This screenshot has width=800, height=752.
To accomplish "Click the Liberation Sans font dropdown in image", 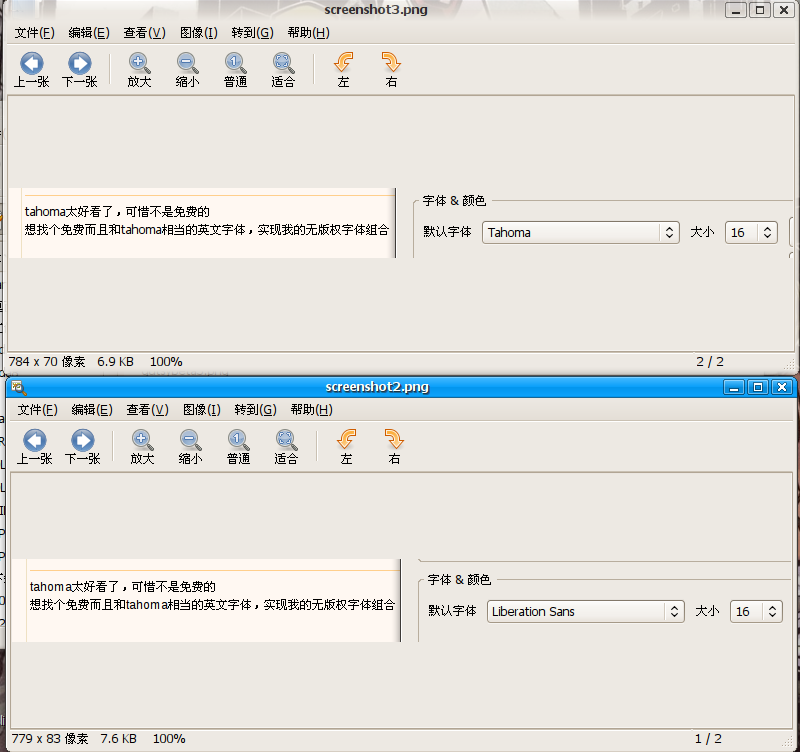I will (585, 611).
